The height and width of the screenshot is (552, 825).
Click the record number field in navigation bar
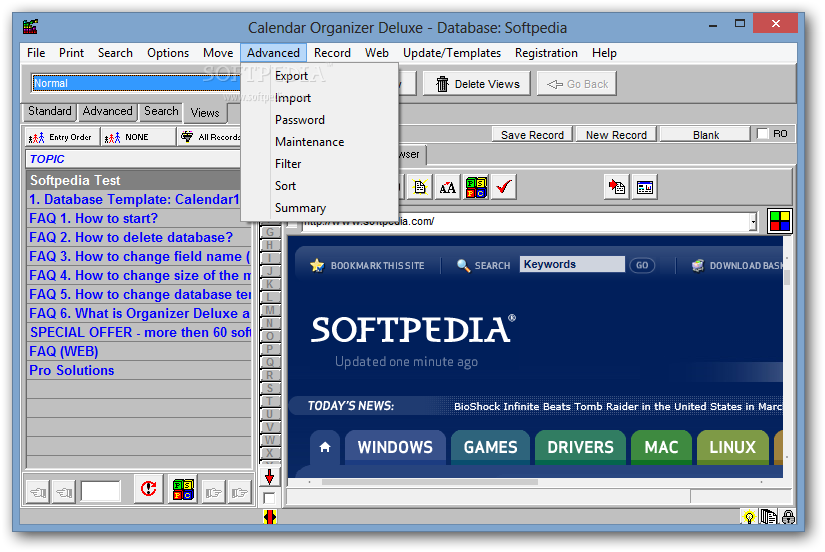tap(100, 492)
